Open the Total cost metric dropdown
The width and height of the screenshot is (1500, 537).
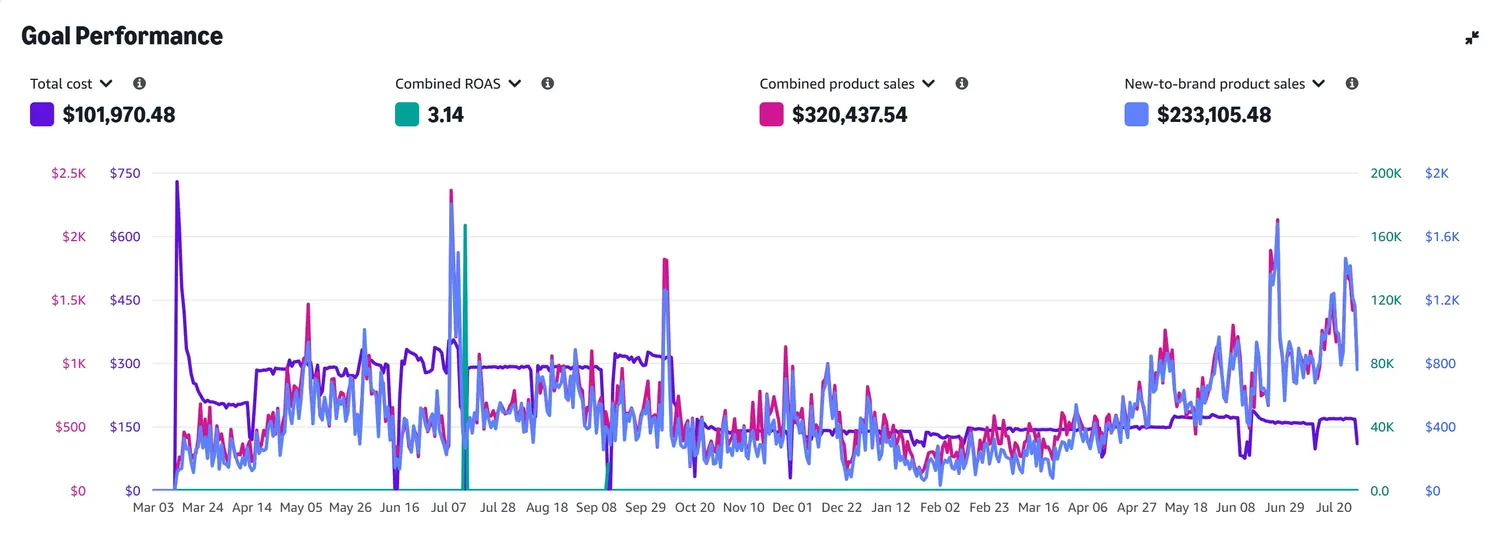tap(71, 84)
